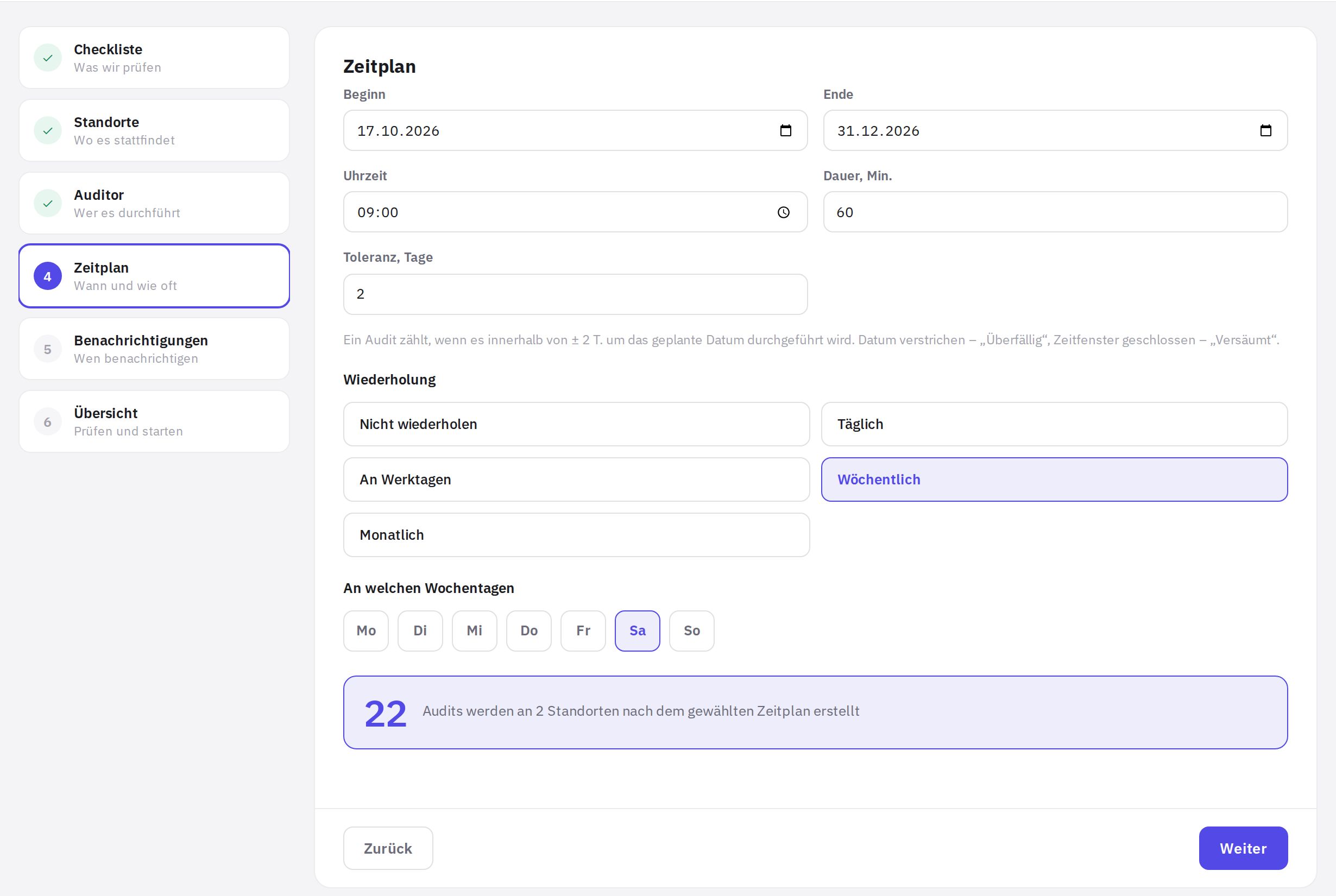Open the Beginn date calendar picker icon
The height and width of the screenshot is (896, 1336).
tap(786, 131)
